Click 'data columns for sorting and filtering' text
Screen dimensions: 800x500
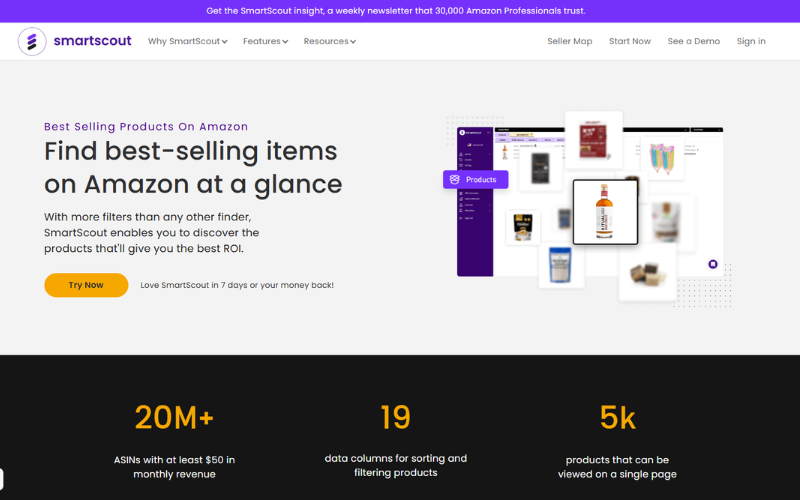(x=395, y=465)
